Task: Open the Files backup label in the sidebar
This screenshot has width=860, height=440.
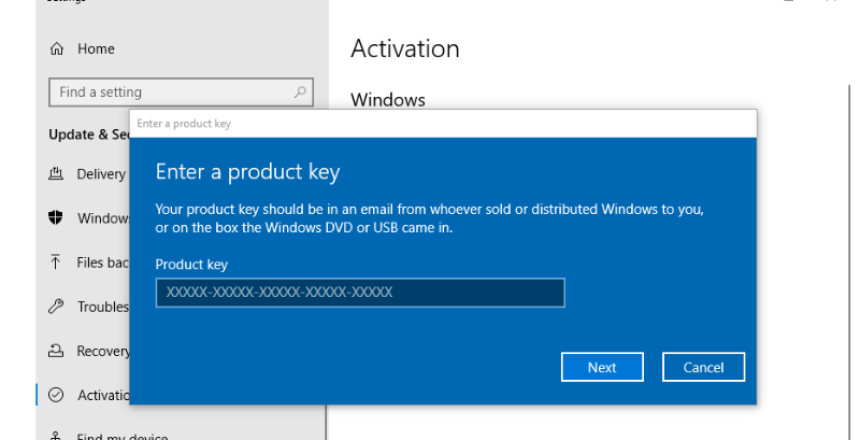Action: pos(103,262)
